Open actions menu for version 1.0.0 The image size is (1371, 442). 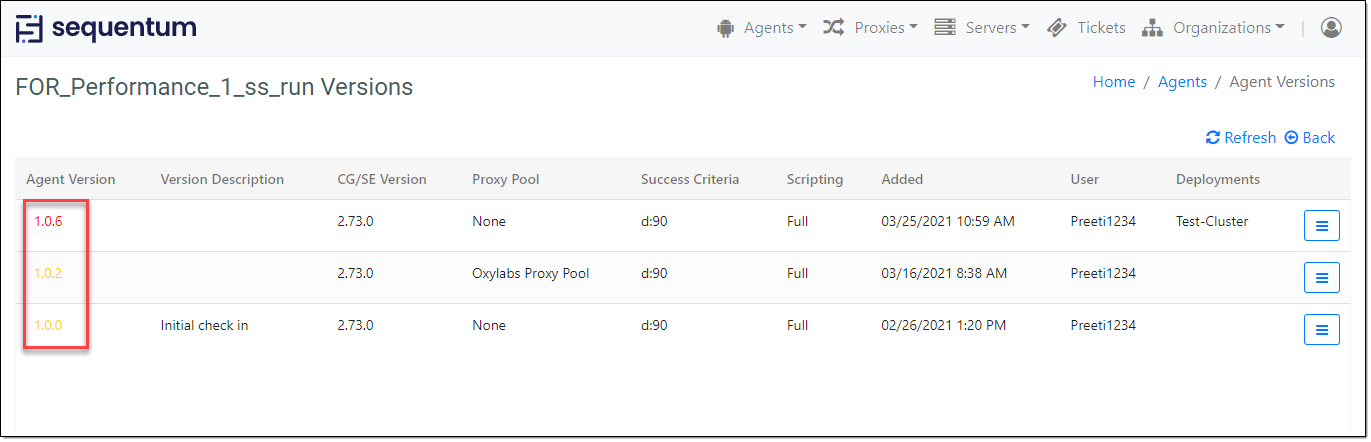pos(1321,329)
